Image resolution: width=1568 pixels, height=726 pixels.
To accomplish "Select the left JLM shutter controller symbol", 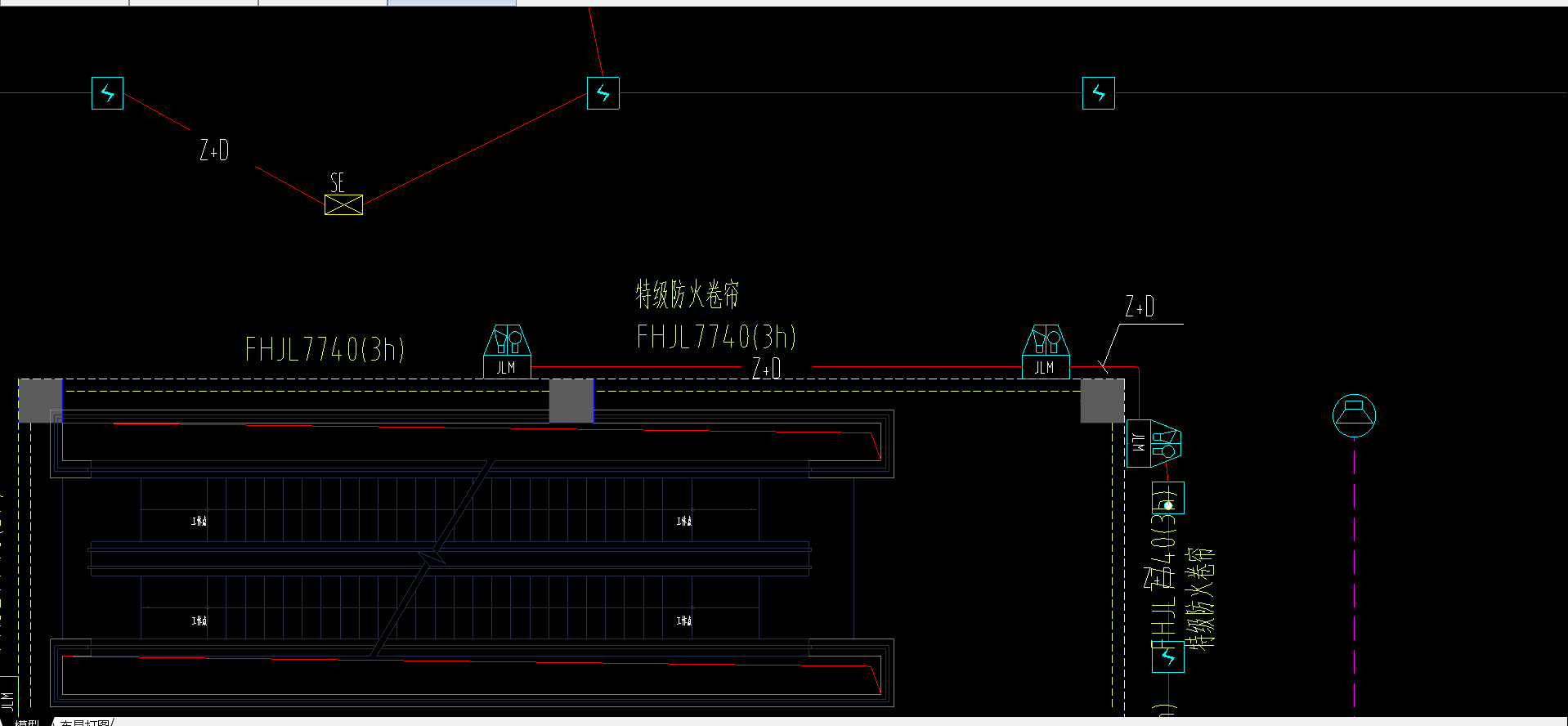I will tap(507, 352).
